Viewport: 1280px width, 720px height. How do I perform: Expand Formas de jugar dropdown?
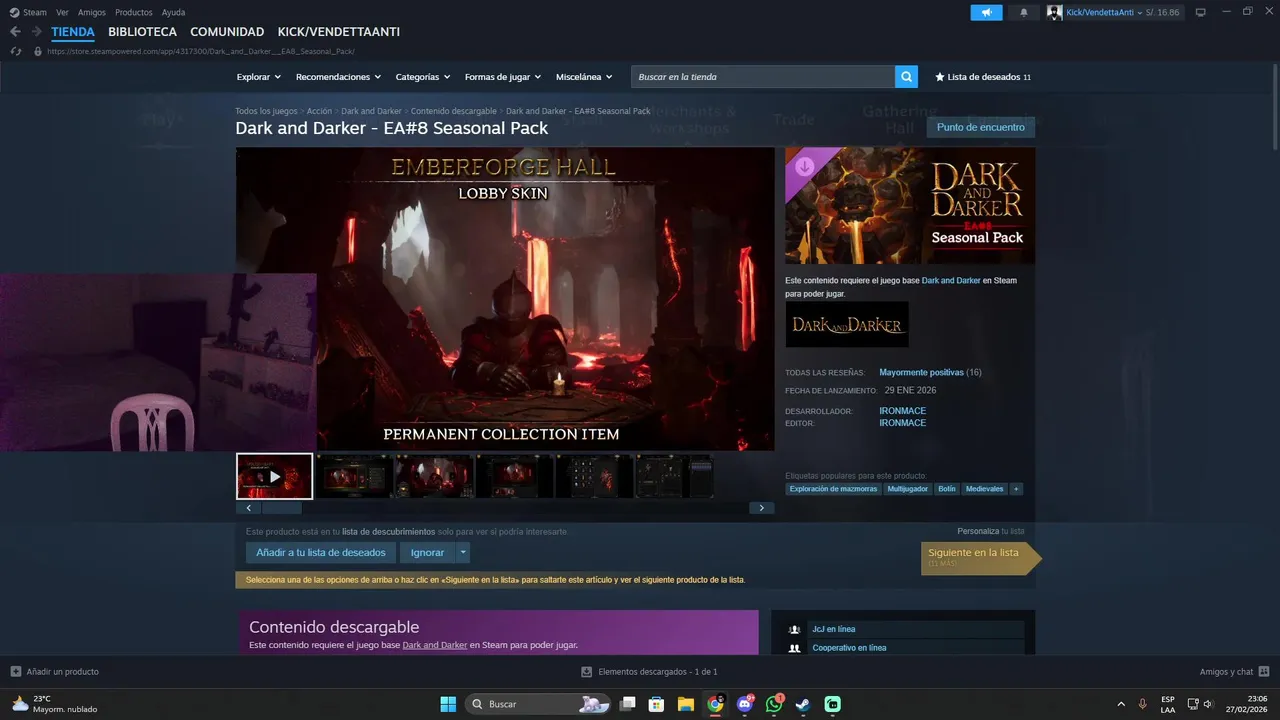[x=503, y=77]
